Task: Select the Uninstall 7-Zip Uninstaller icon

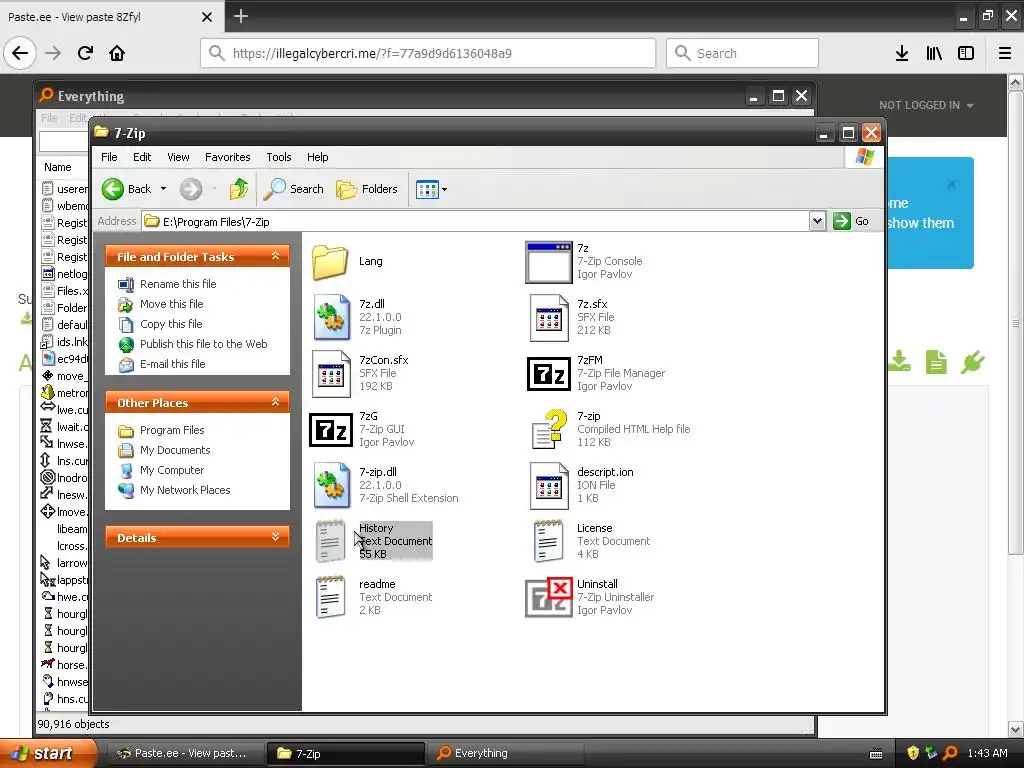Action: [549, 597]
